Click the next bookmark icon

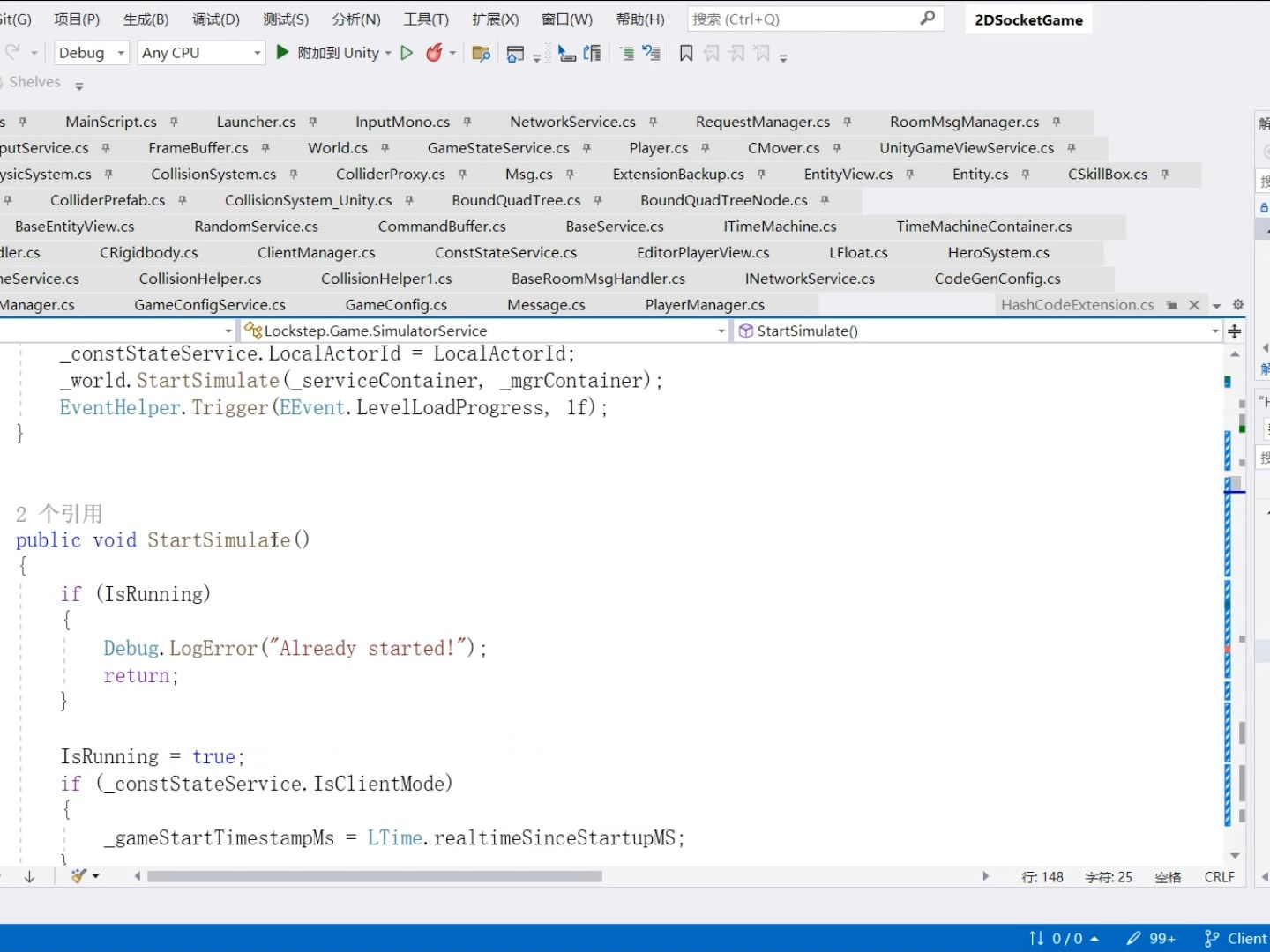coord(737,54)
